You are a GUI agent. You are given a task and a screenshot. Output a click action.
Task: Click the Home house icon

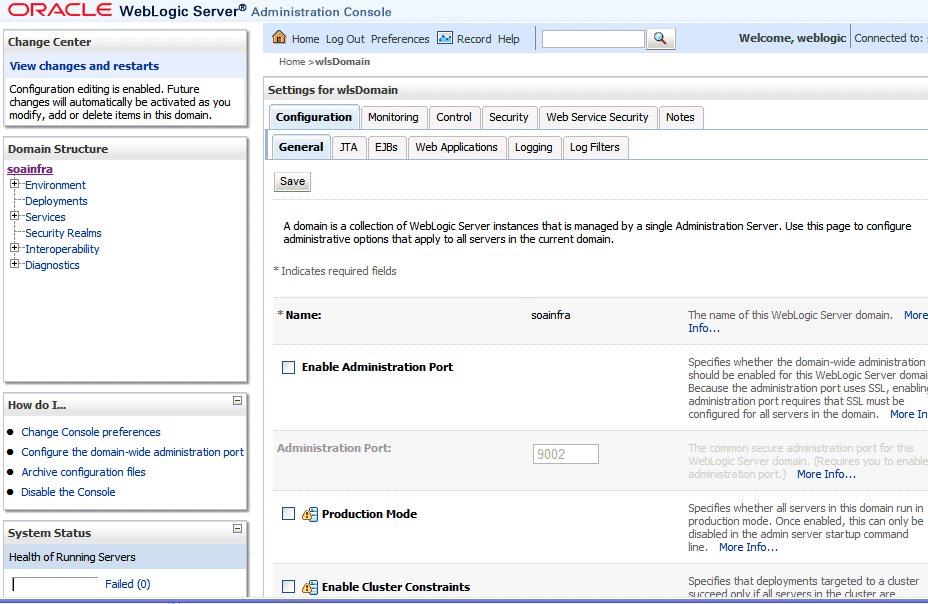point(279,37)
